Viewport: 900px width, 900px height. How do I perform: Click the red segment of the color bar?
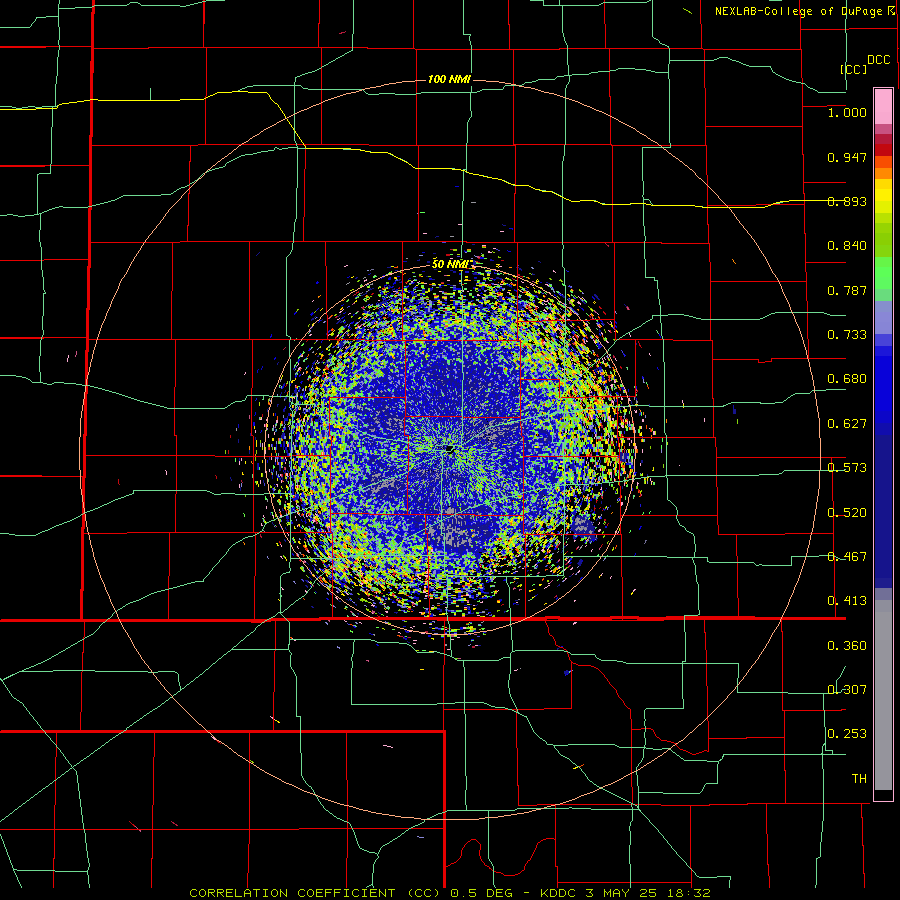click(883, 150)
